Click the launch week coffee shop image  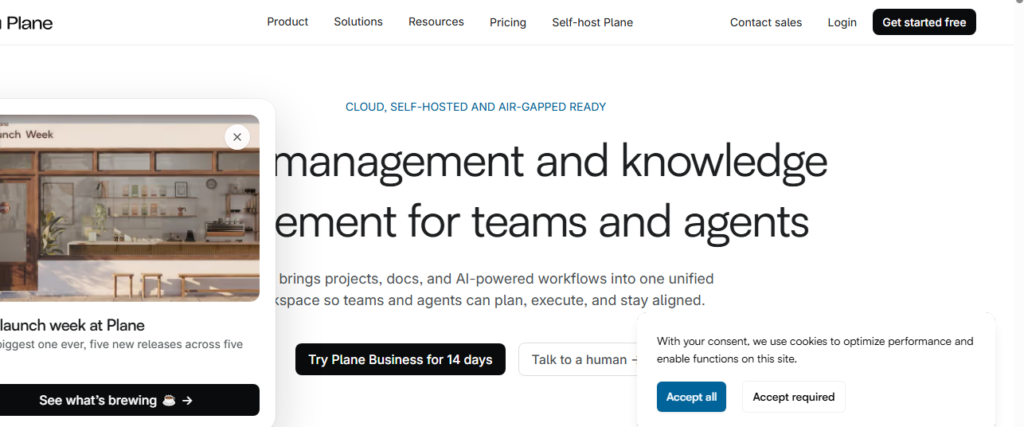pos(129,208)
